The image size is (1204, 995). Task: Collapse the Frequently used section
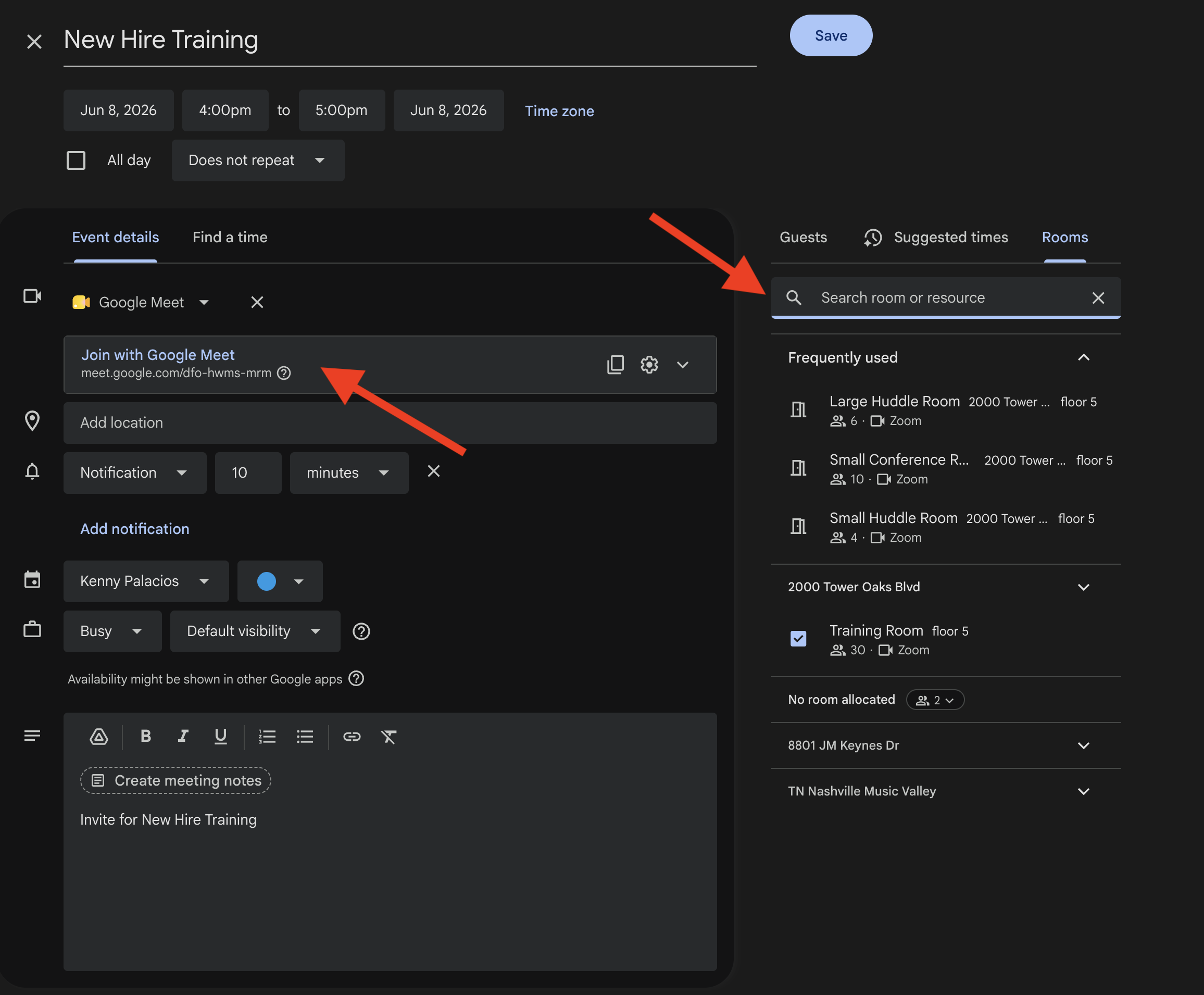(1084, 358)
